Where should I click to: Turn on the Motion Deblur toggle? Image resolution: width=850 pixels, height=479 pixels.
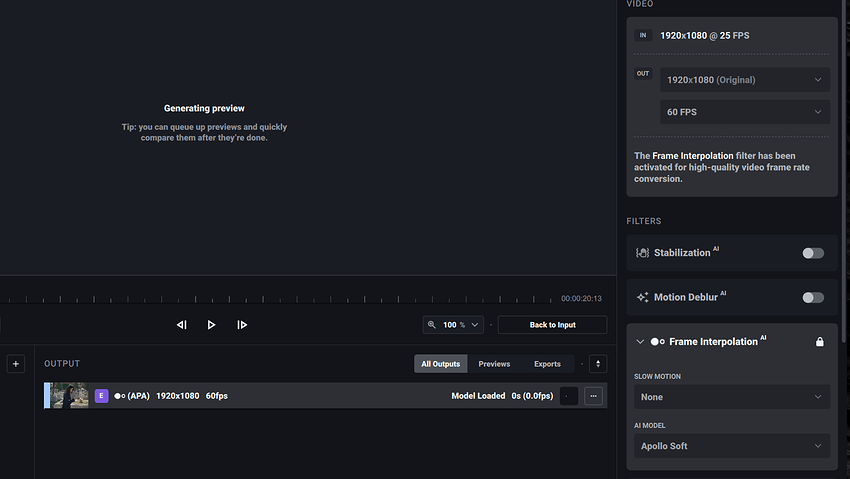pos(813,297)
